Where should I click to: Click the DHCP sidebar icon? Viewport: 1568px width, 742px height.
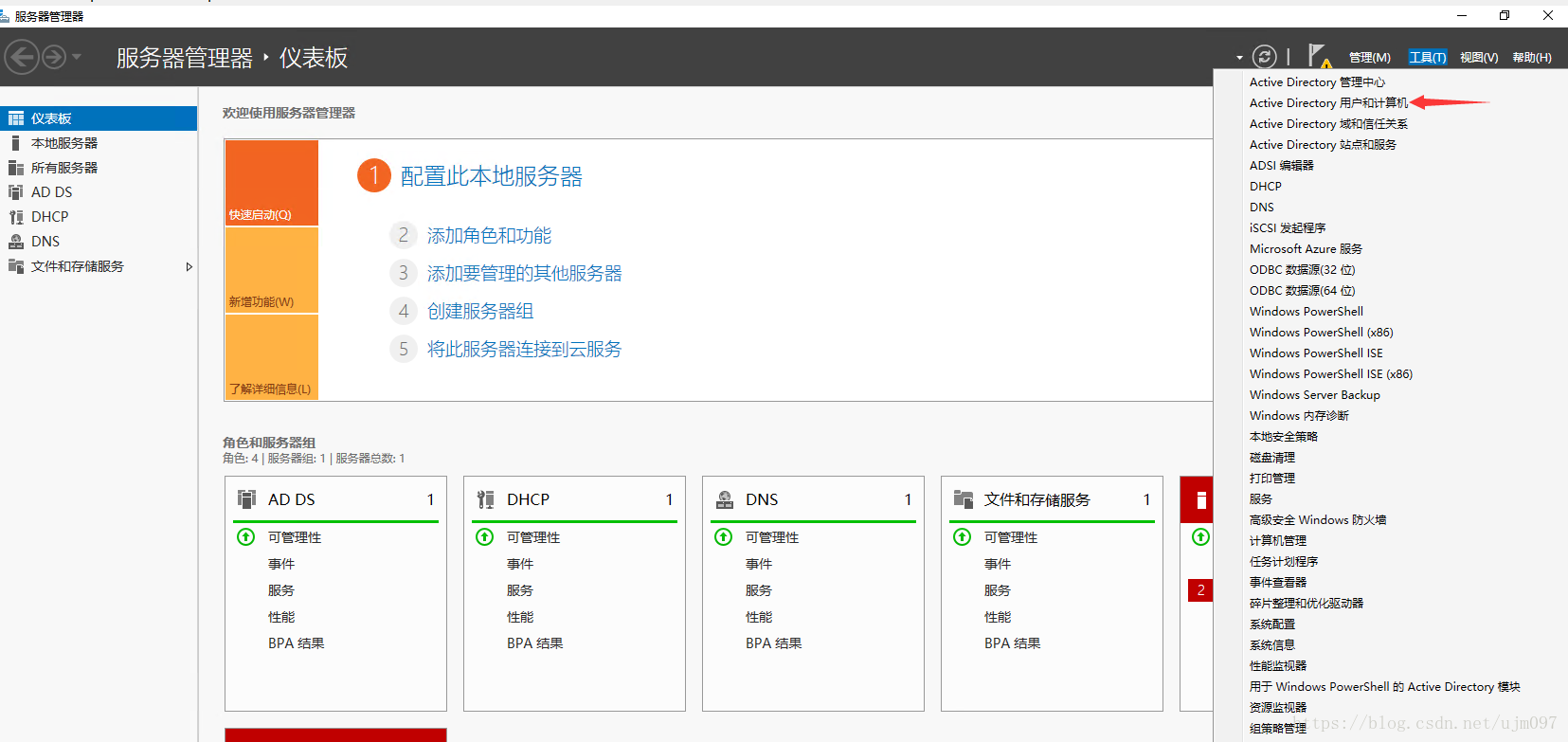(x=15, y=217)
